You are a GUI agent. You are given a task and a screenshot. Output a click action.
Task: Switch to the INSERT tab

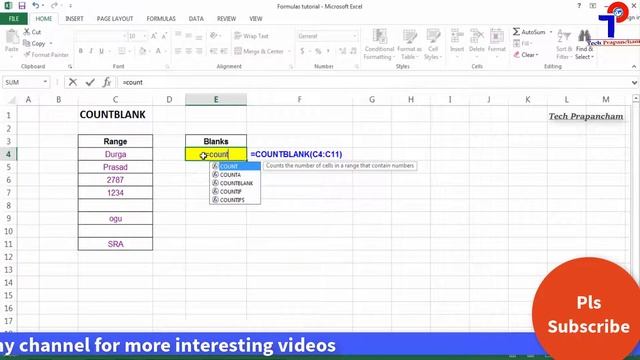74,19
